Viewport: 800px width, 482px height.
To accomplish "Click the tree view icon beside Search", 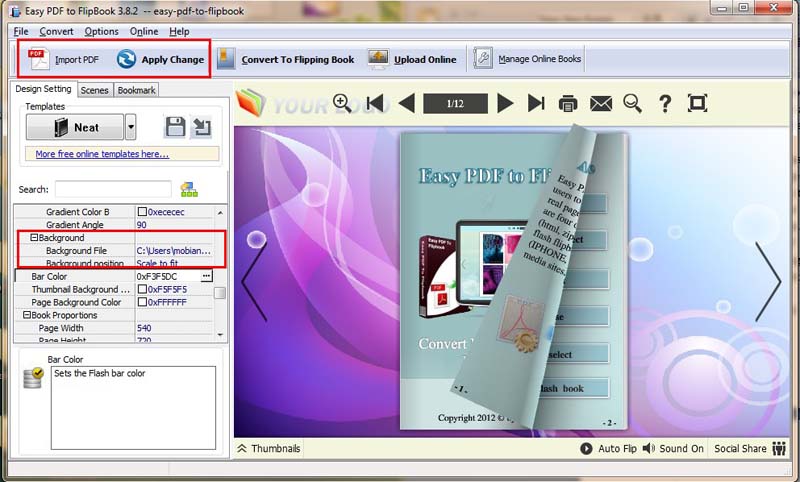I will coord(189,189).
